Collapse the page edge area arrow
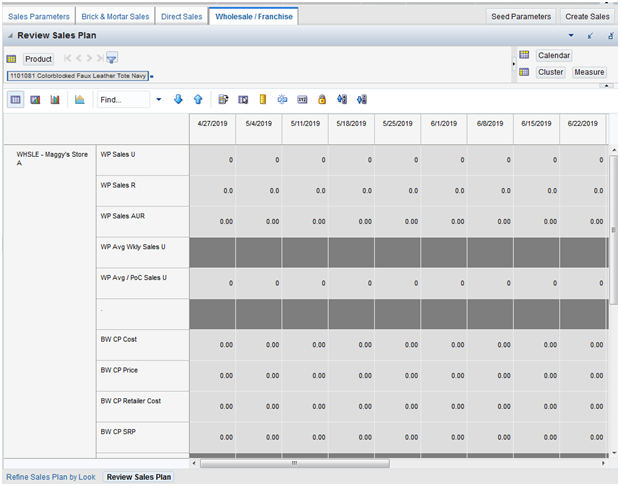The height and width of the screenshot is (486, 620). (x=607, y=85)
